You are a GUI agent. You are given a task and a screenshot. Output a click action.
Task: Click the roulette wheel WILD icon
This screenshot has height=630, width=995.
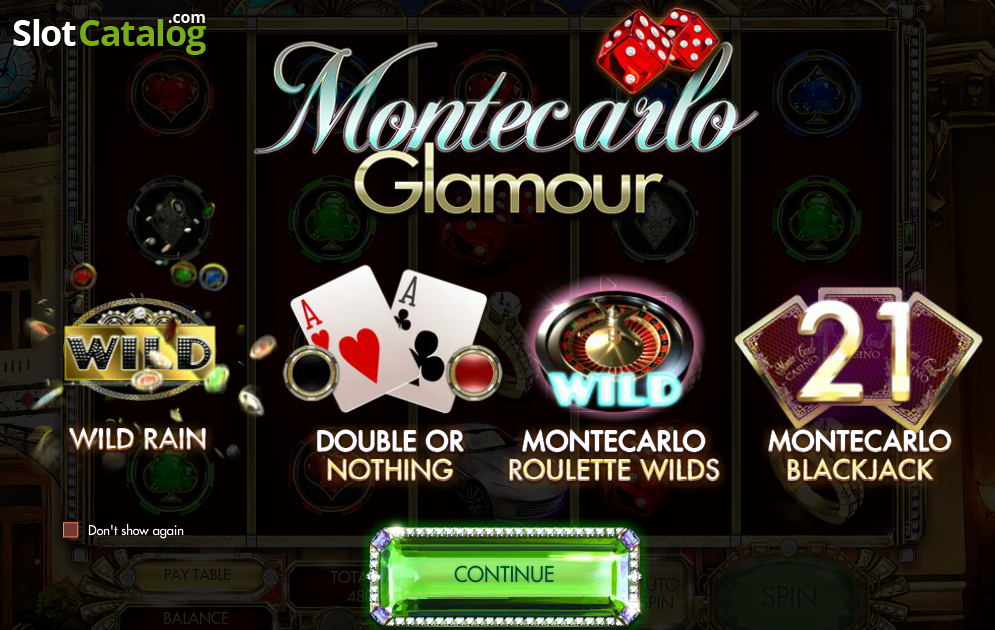click(615, 348)
